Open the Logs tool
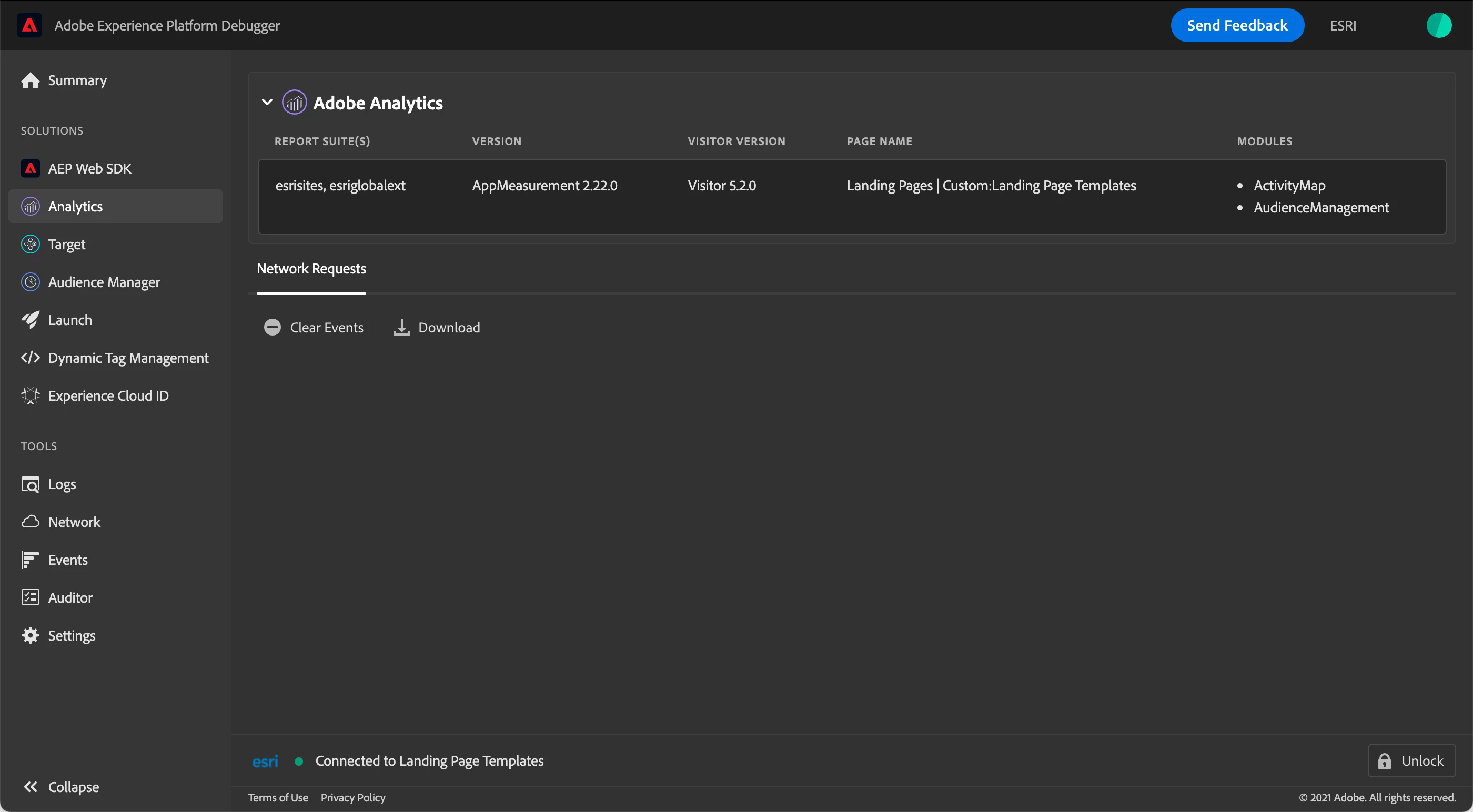 pyautogui.click(x=61, y=484)
